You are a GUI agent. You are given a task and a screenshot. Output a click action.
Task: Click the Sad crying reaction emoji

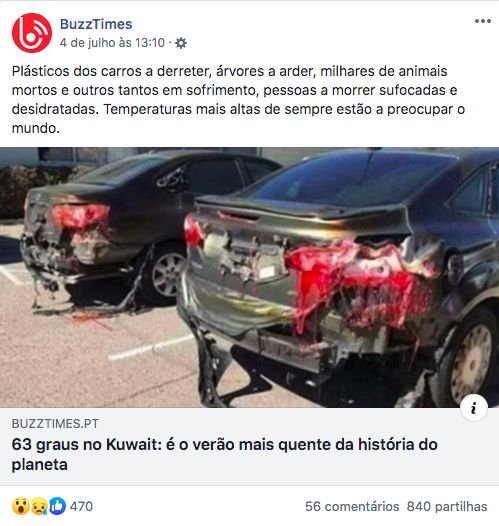pos(39,506)
